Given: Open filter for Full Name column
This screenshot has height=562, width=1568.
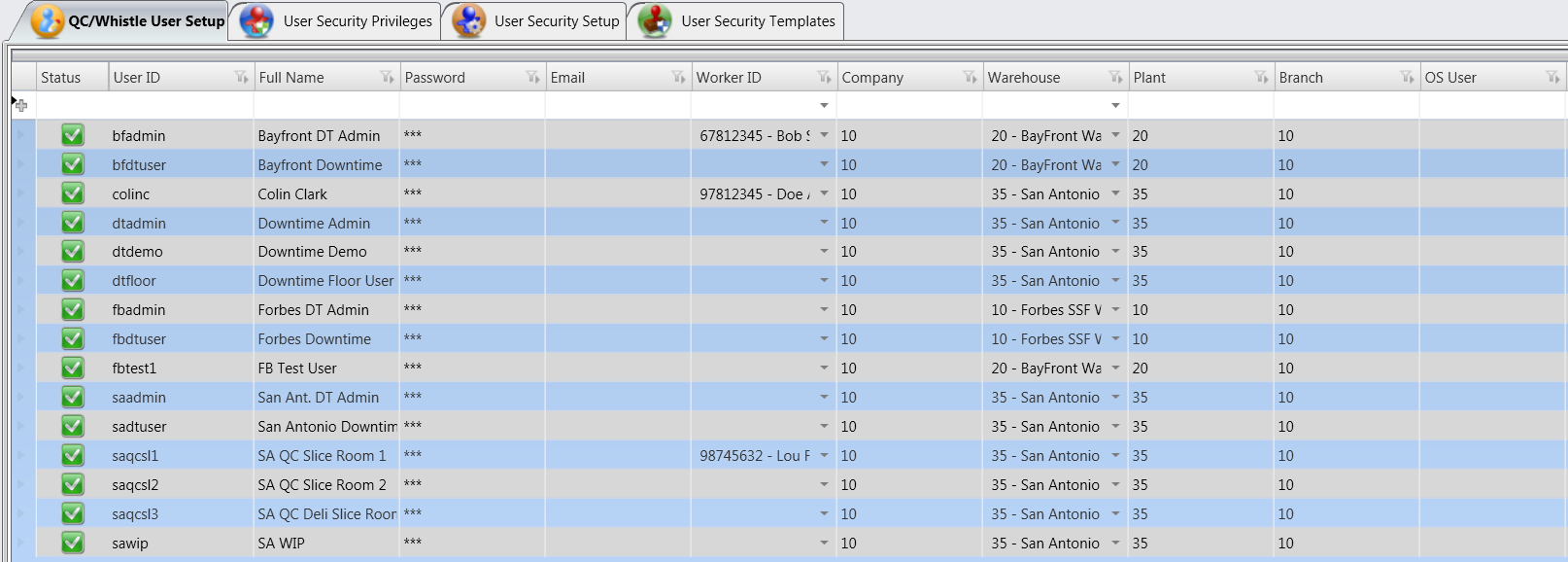Looking at the screenshot, I should coord(387,78).
